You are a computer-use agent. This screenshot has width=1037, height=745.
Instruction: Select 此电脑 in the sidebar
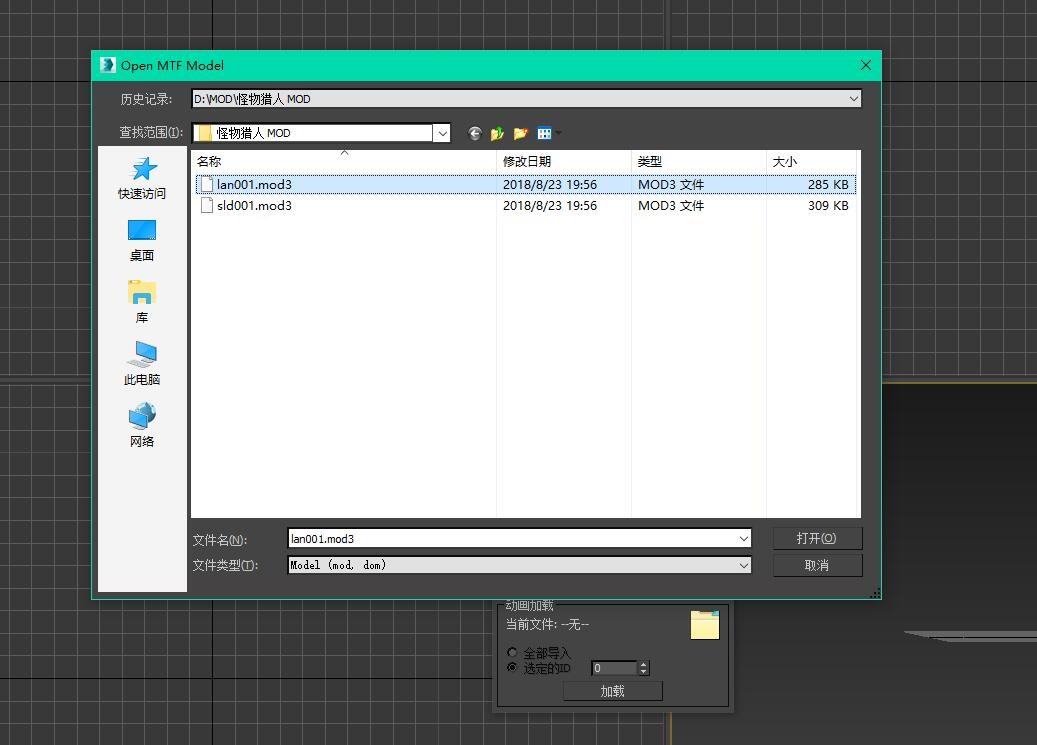click(142, 364)
